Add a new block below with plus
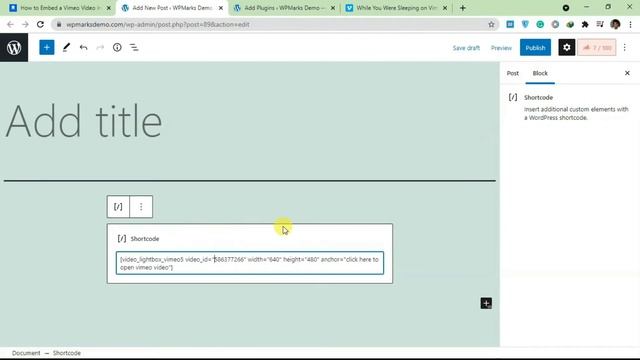Image resolution: width=640 pixels, height=360 pixels. tap(486, 303)
